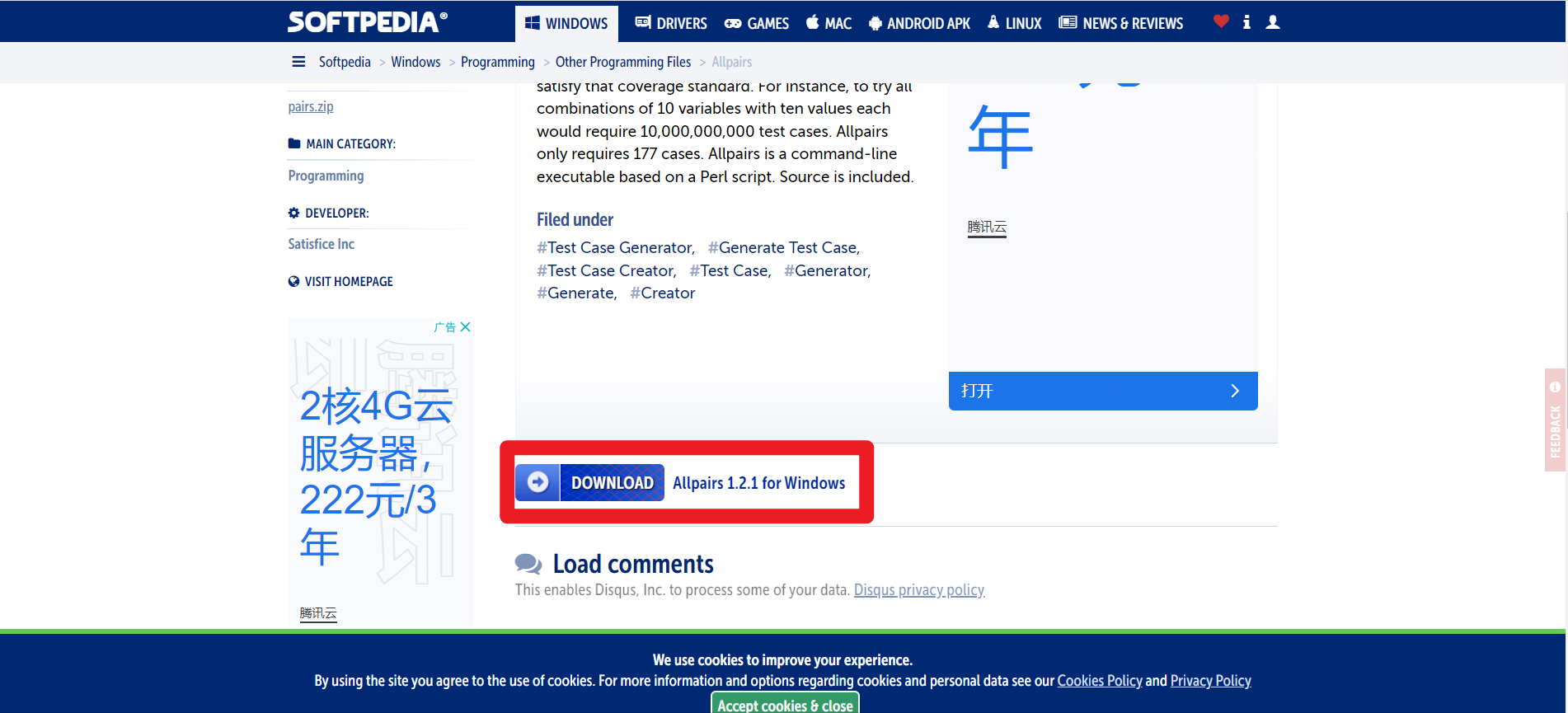Close the left sidebar ad with X
The image size is (1568, 713).
[466, 327]
